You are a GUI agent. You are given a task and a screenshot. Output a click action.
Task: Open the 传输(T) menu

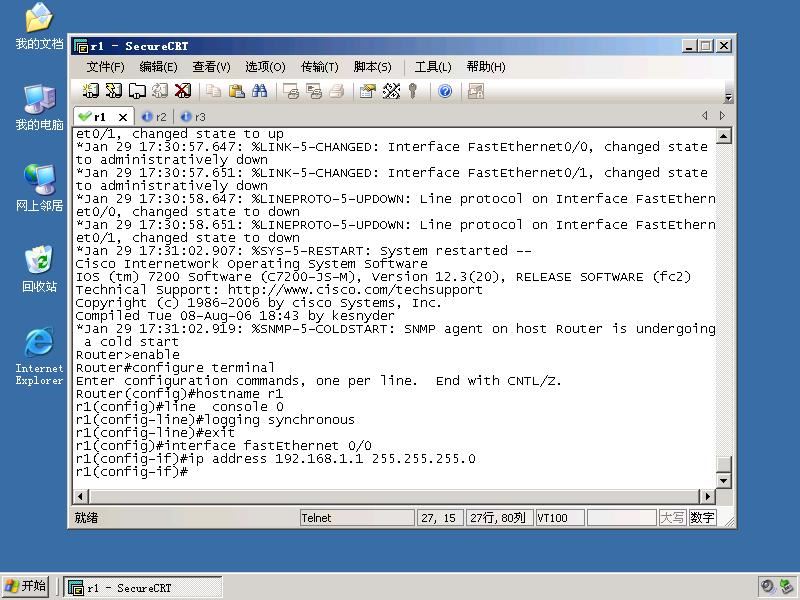click(x=319, y=67)
